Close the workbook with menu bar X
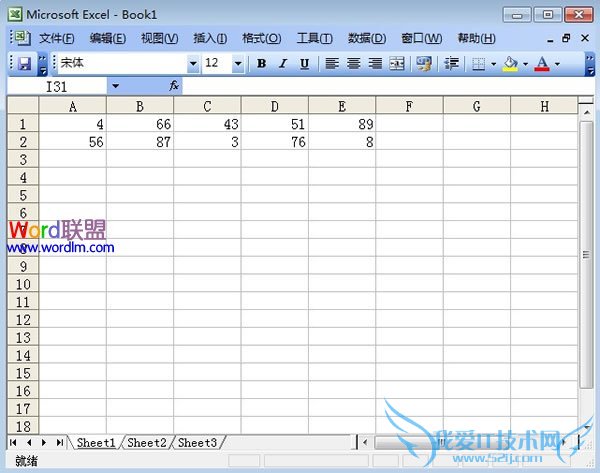 pos(585,38)
